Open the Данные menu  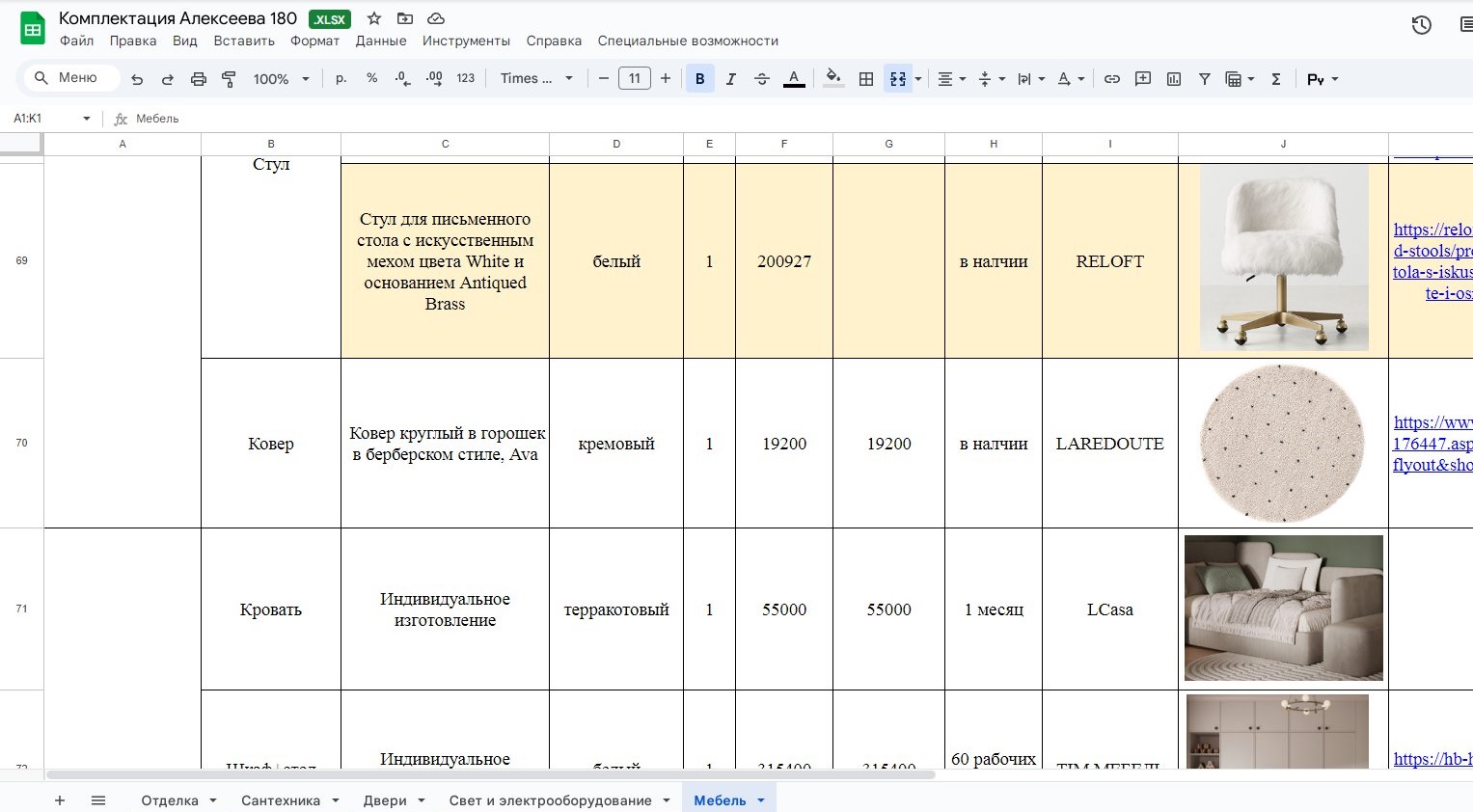(381, 41)
